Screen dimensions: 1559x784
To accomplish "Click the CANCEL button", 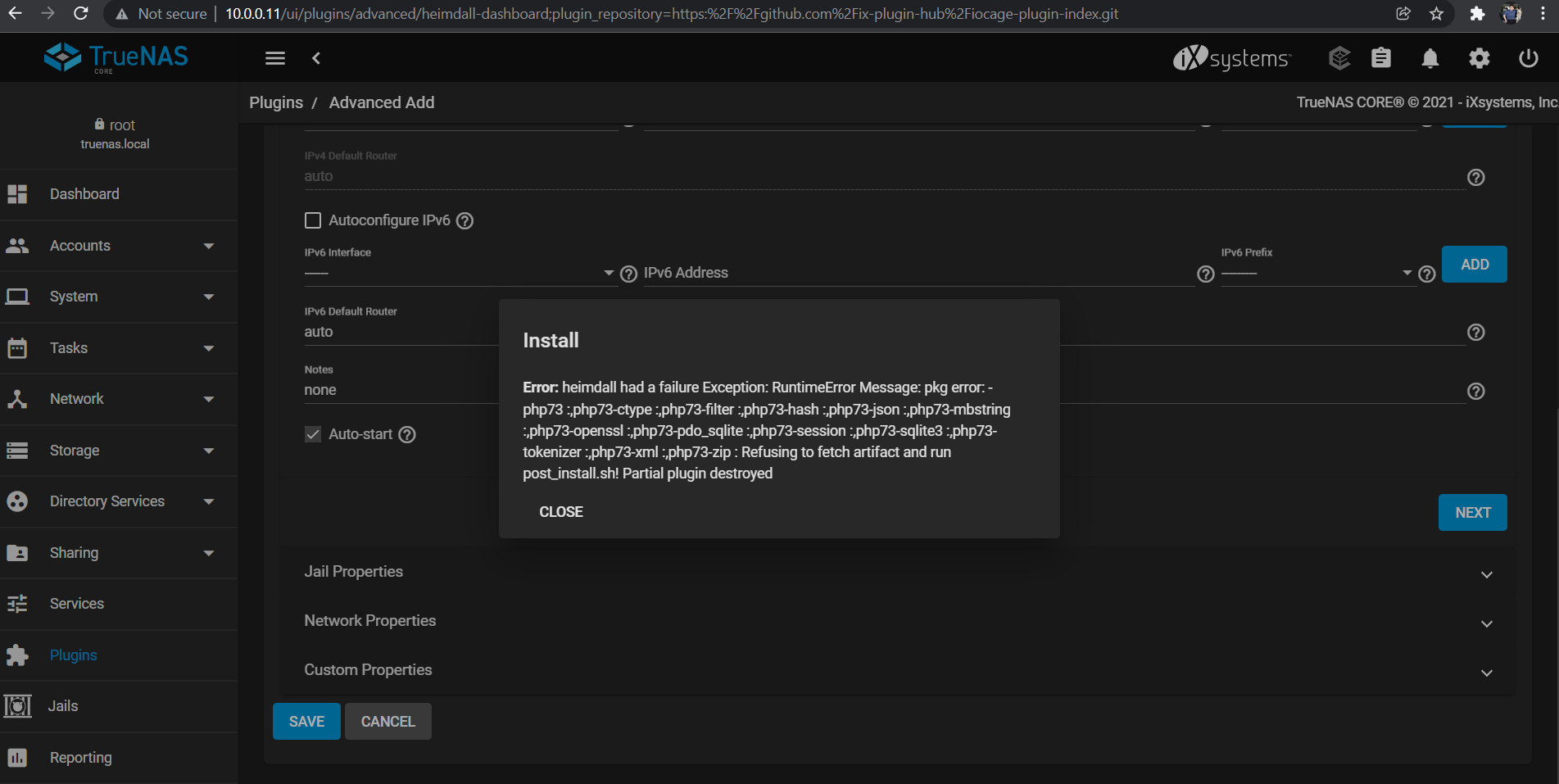I will (x=388, y=722).
